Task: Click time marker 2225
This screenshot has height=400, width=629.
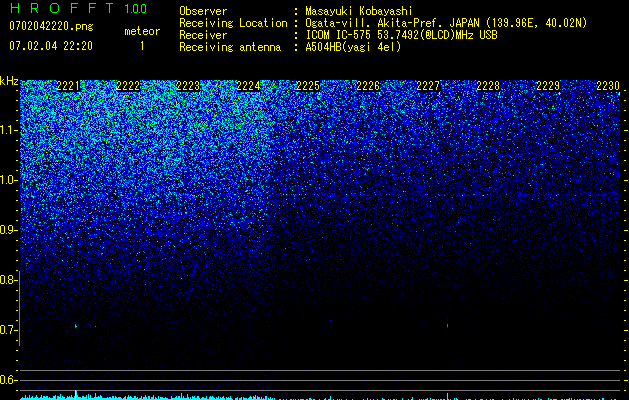Action: pos(308,86)
